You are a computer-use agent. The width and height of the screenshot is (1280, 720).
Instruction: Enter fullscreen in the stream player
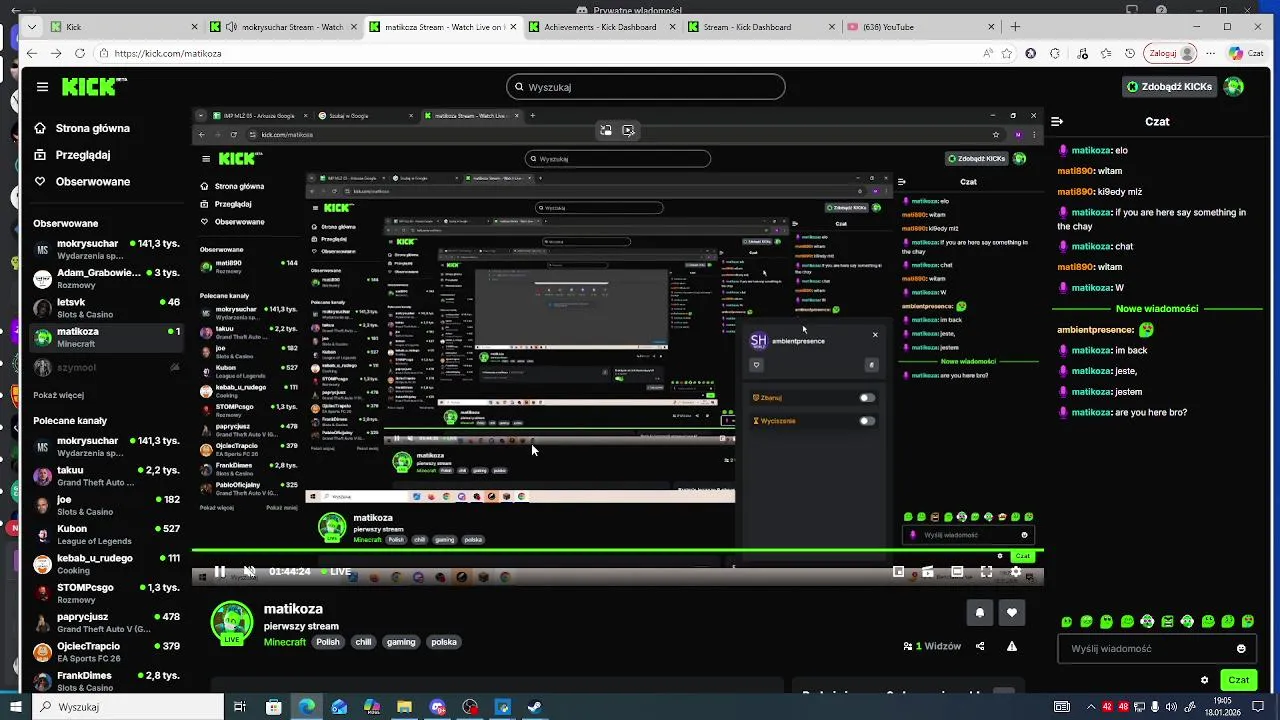click(986, 572)
